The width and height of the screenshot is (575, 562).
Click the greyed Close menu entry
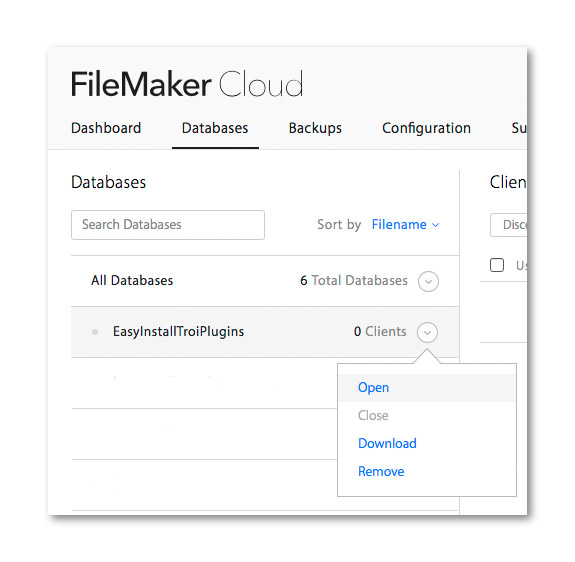coord(373,415)
